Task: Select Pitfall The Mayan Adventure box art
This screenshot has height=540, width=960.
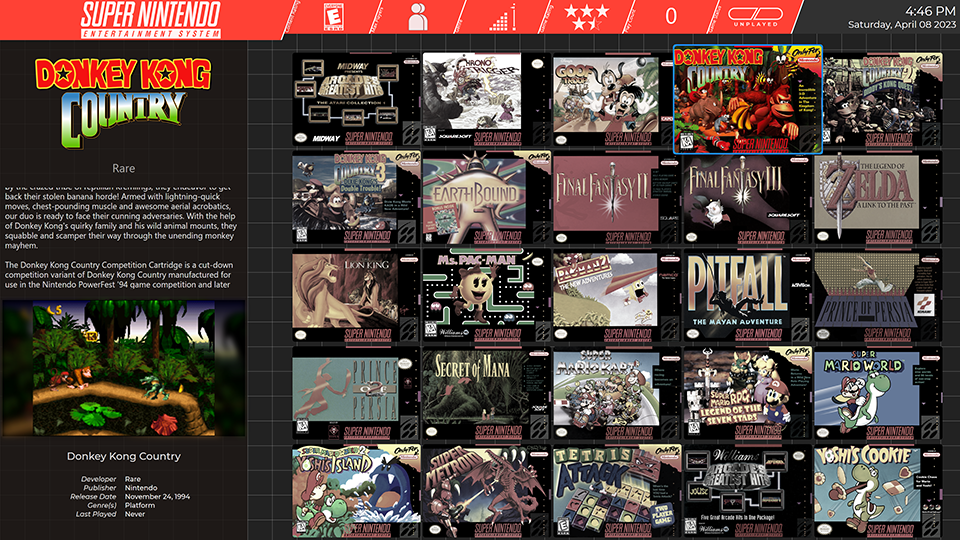Action: tap(747, 295)
